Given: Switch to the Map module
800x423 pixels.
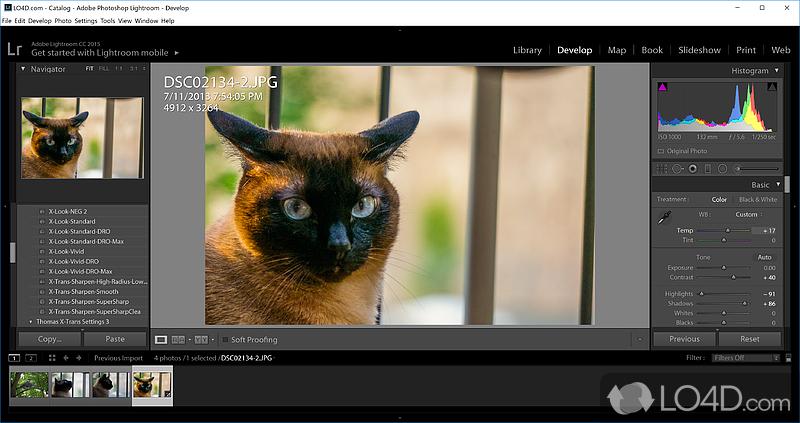Looking at the screenshot, I should pyautogui.click(x=616, y=50).
